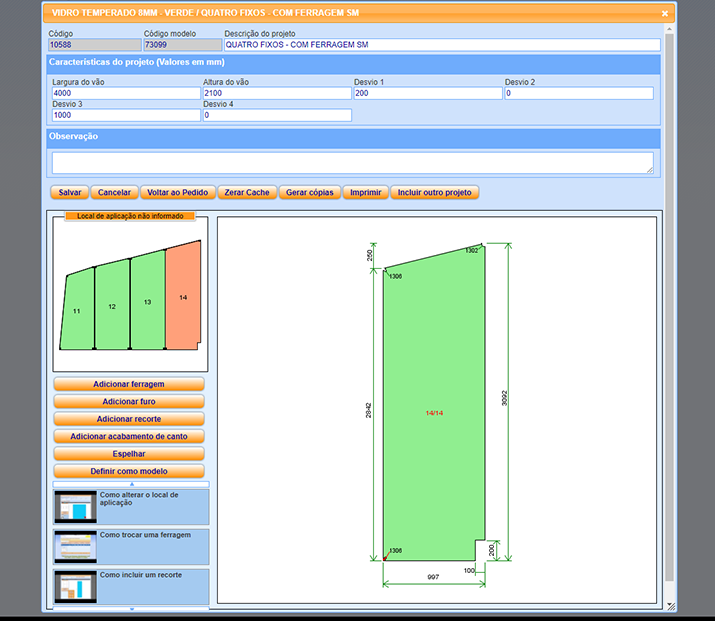This screenshot has height=621, width=715.
Task: Select glass panel 11 in preview
Action: click(x=77, y=311)
